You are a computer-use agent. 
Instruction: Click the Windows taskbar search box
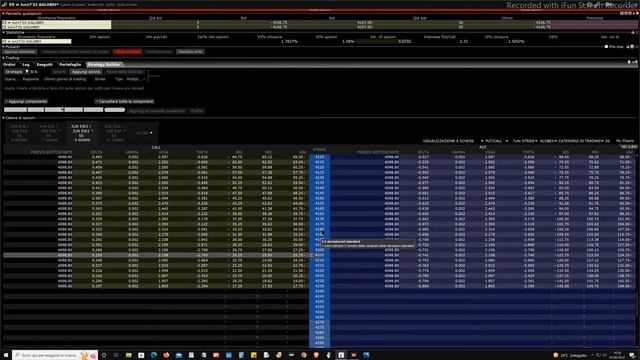55,355
